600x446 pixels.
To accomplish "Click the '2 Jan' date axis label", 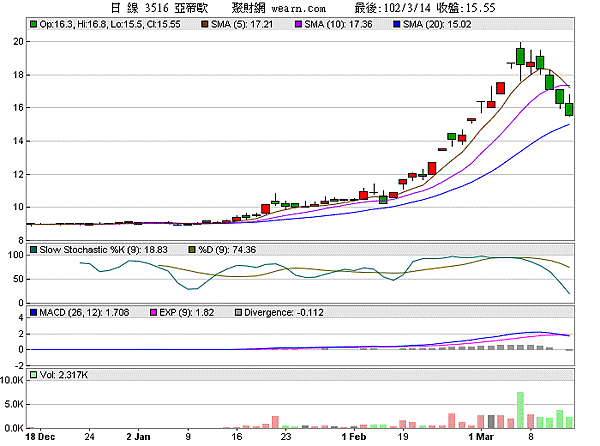I will (138, 437).
